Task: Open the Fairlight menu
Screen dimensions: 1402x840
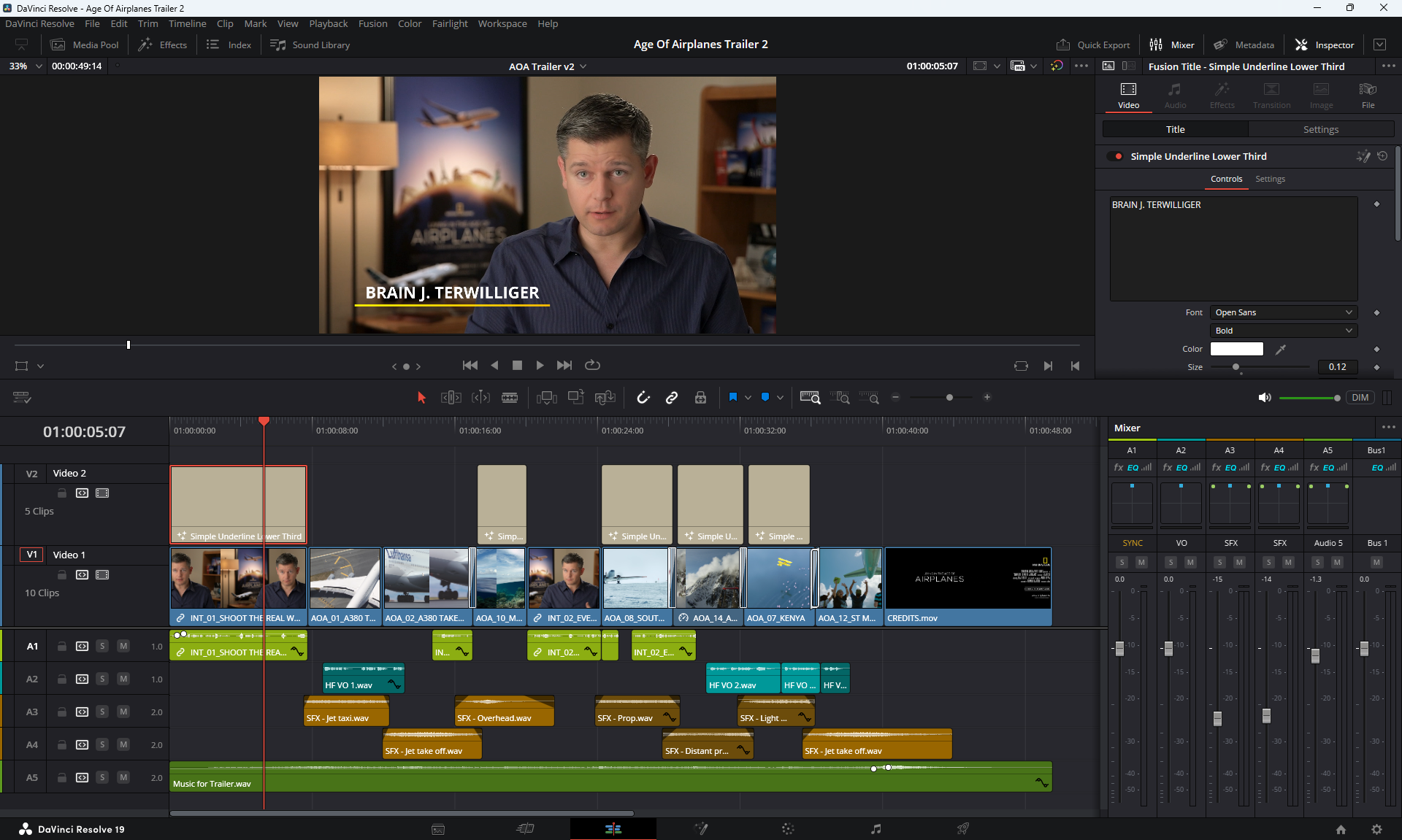Action: click(x=449, y=23)
